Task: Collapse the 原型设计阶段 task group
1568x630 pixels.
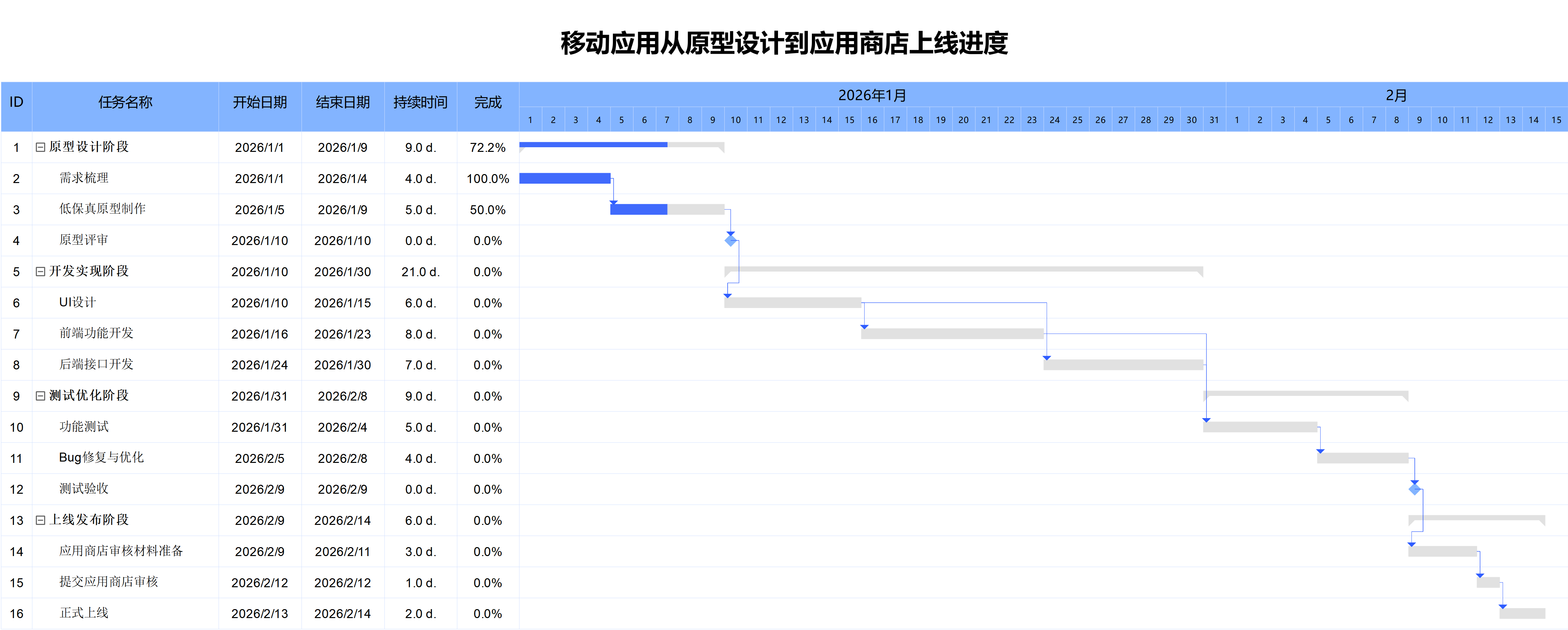Action: (x=40, y=147)
